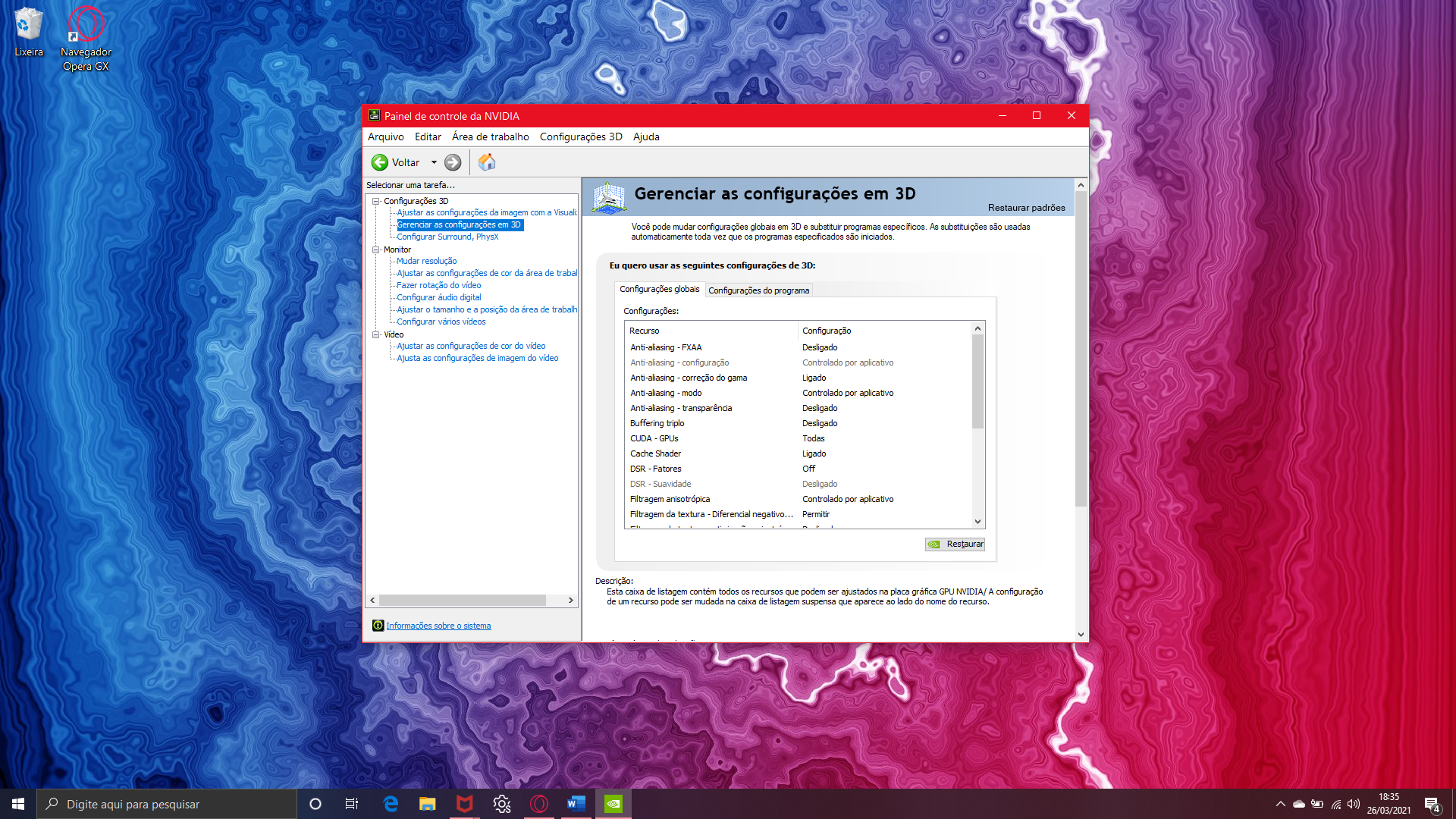
Task: Open McAfee shield taskbar icon
Action: click(465, 804)
